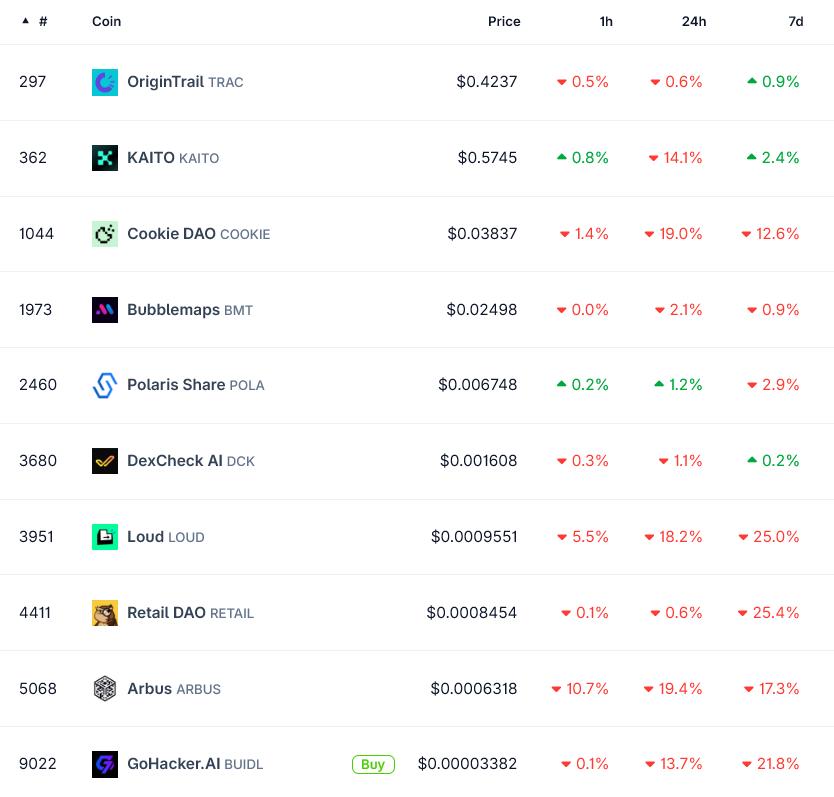
Task: Click the KAITO coin logo icon
Action: [x=104, y=158]
